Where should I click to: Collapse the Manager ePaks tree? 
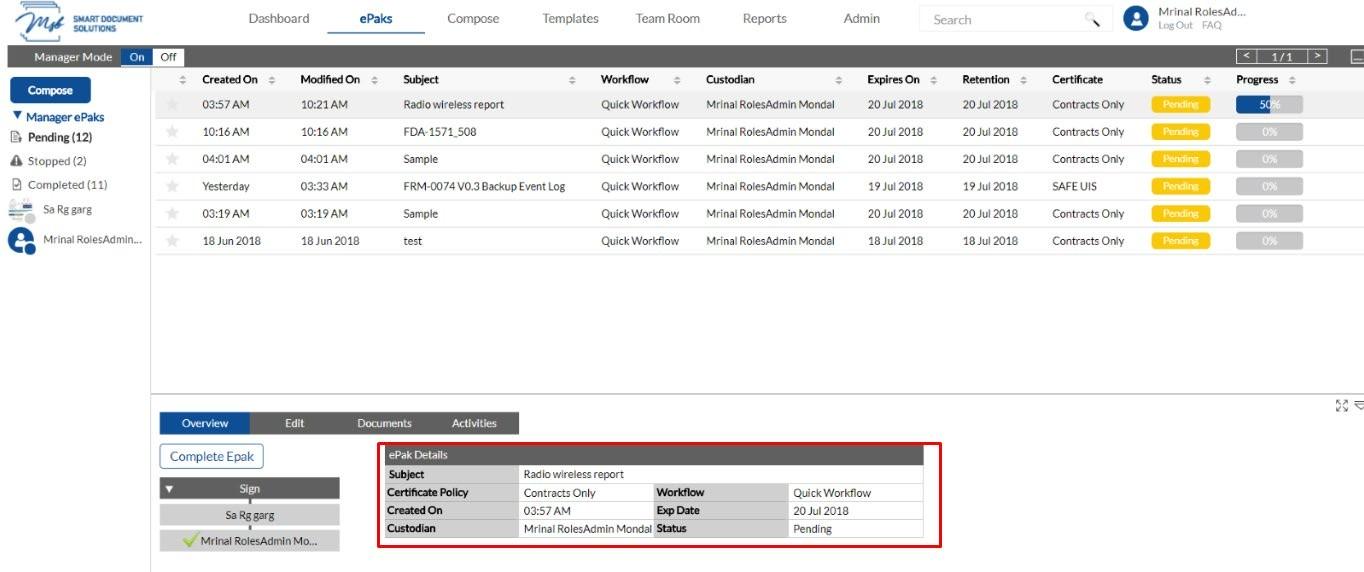point(17,116)
